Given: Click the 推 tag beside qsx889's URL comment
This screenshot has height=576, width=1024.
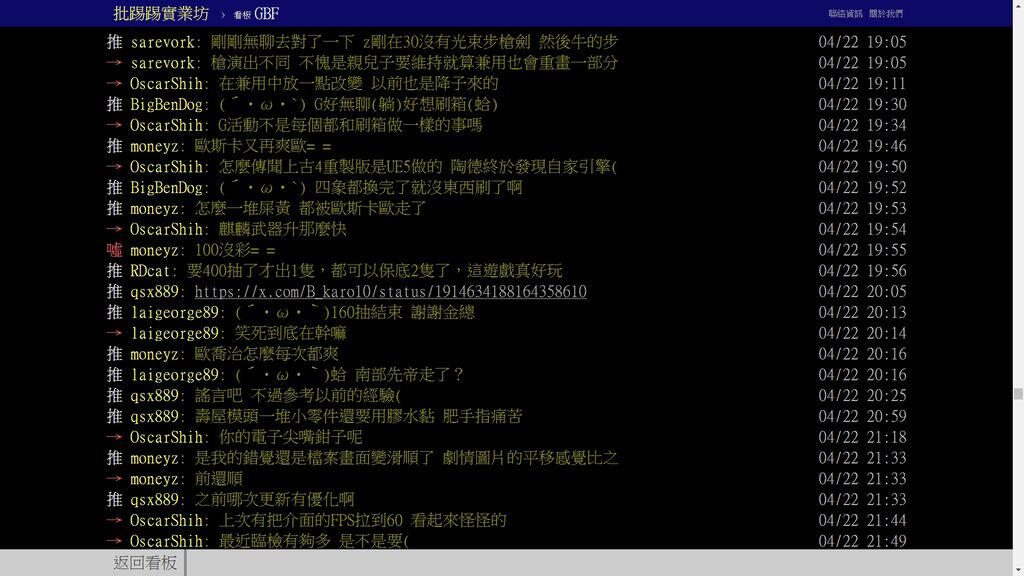Looking at the screenshot, I should coord(115,292).
